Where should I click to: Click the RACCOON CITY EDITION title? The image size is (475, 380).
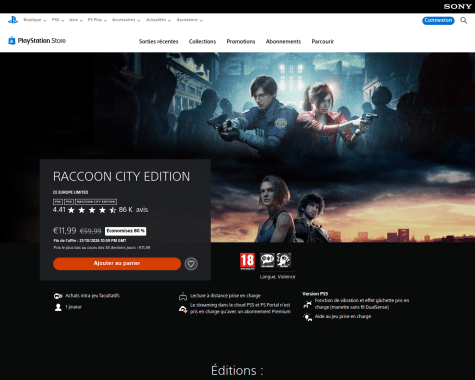[x=121, y=176]
